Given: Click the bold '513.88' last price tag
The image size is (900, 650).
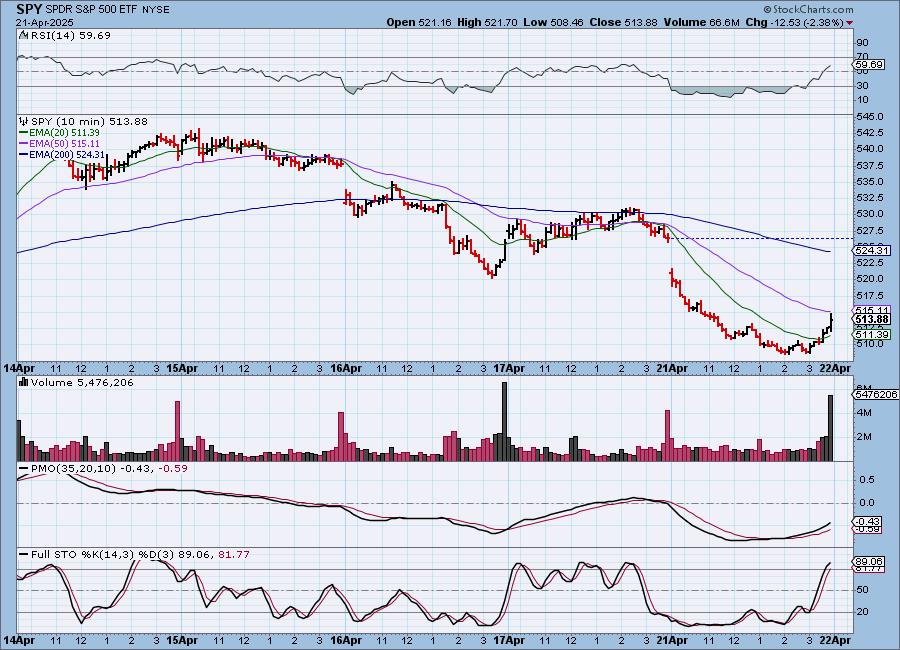Looking at the screenshot, I should 872,319.
